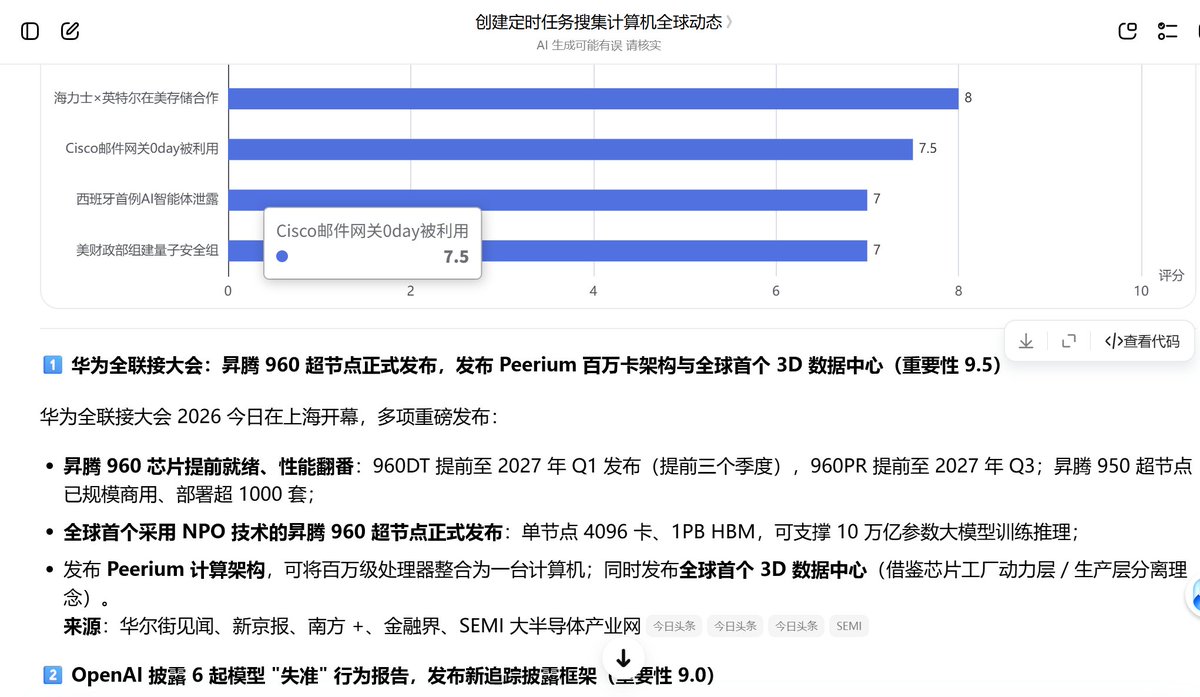Viewport: 1200px width, 697px height.
Task: Click the tooltip showing Cisco邮件网关0day被利用 7.5
Action: pos(372,243)
